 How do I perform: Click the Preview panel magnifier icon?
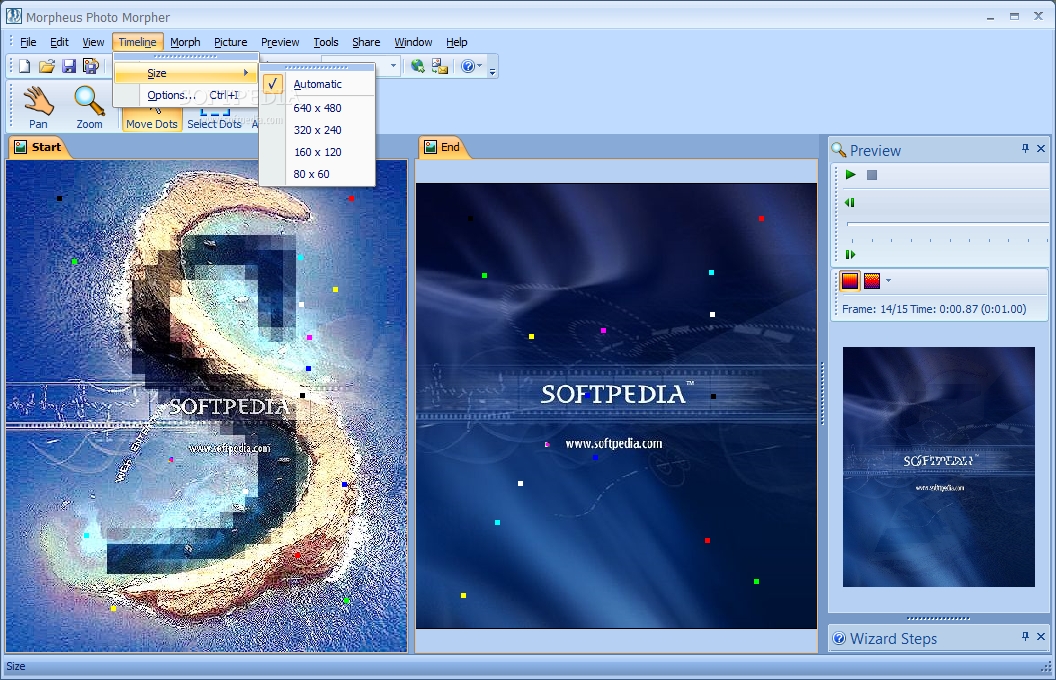click(x=838, y=149)
